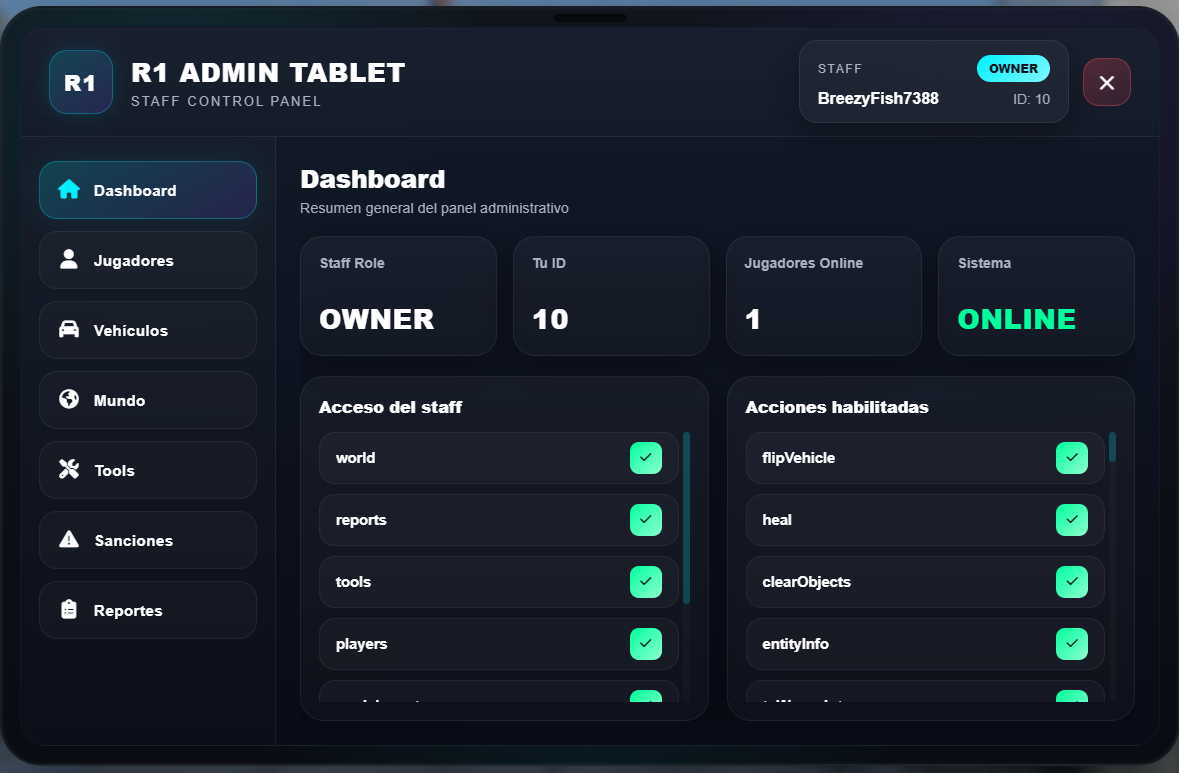Switch to the Mundo section
The width and height of the screenshot is (1179, 773).
coord(148,400)
